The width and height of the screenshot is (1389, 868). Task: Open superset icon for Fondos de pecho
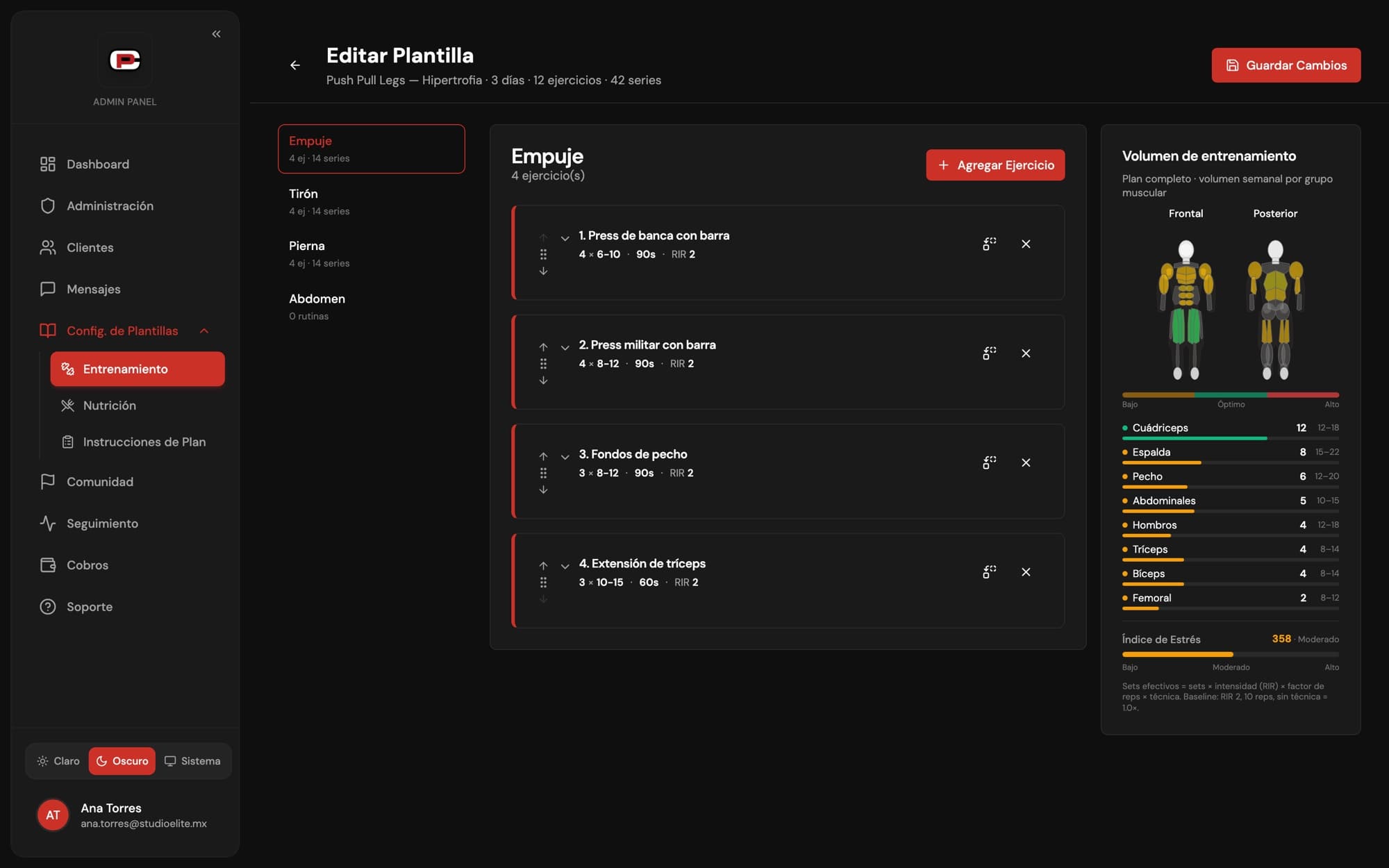[990, 462]
